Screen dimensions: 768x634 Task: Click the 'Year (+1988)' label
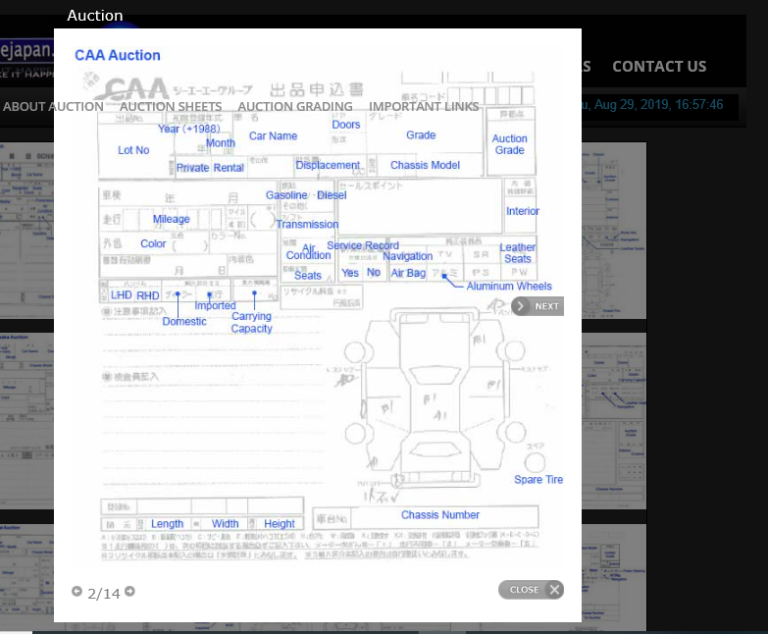click(189, 129)
